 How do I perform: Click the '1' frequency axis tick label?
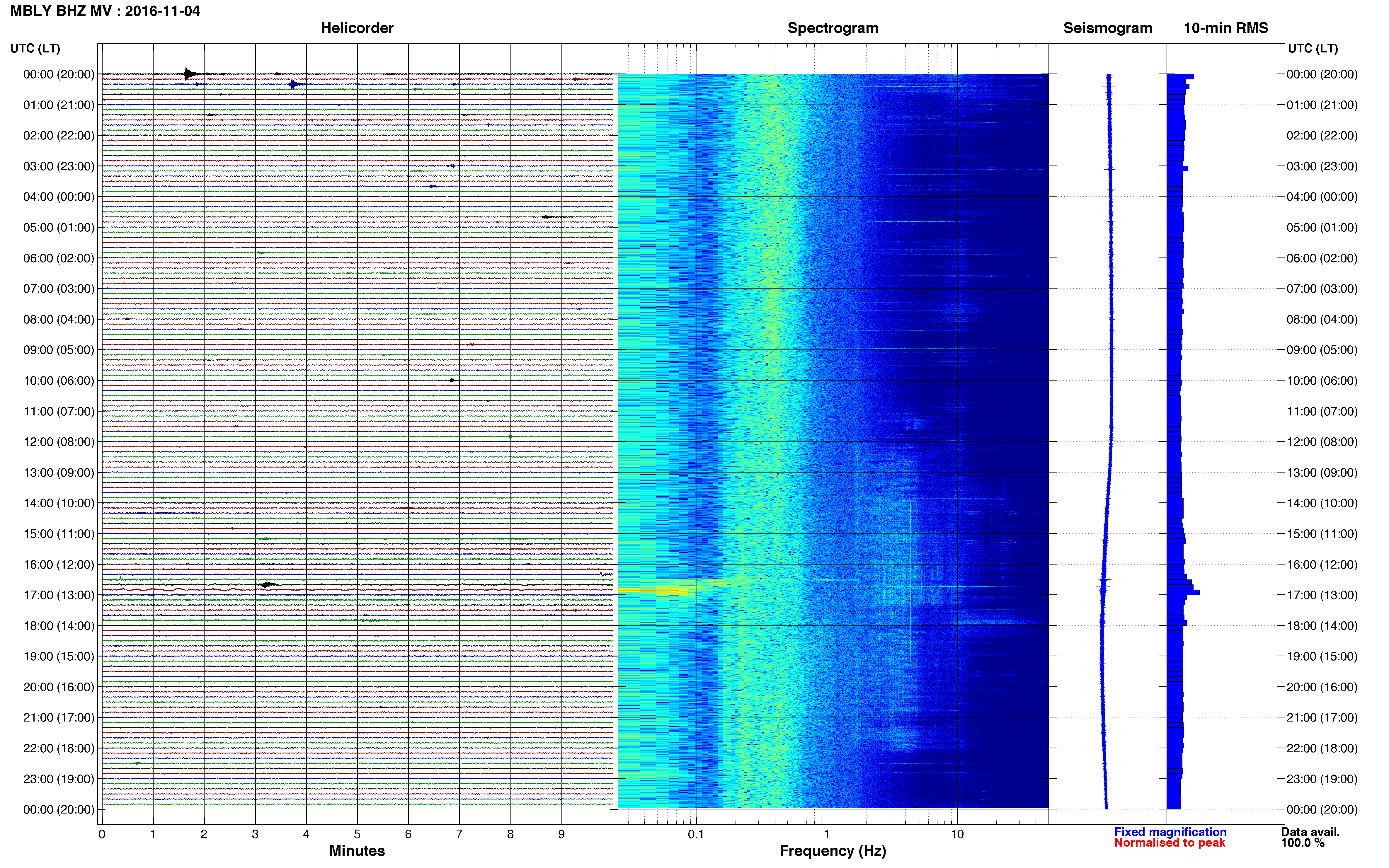[826, 834]
